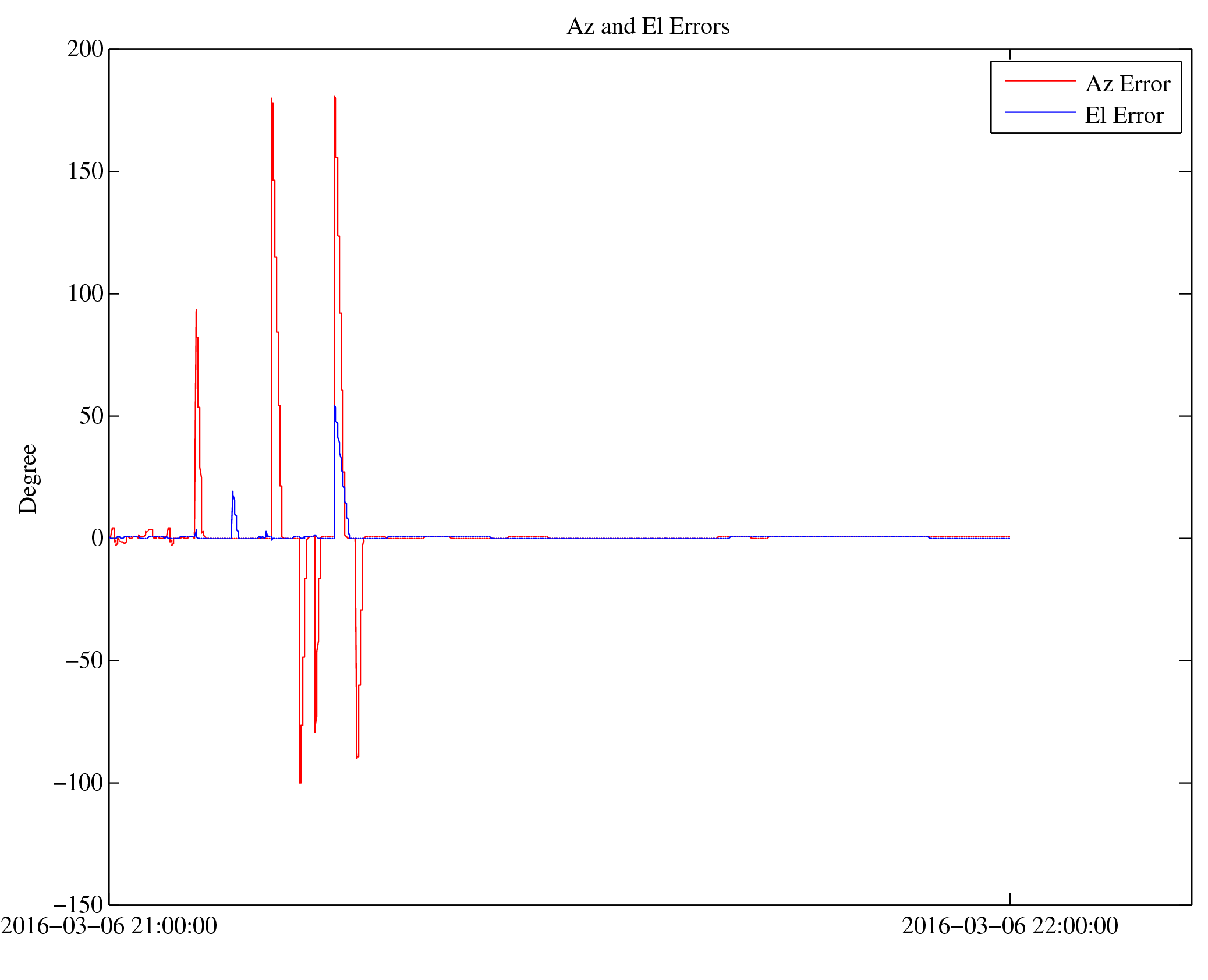Click the tallest blue El Error spike peak
1208x980 pixels.
coord(335,408)
